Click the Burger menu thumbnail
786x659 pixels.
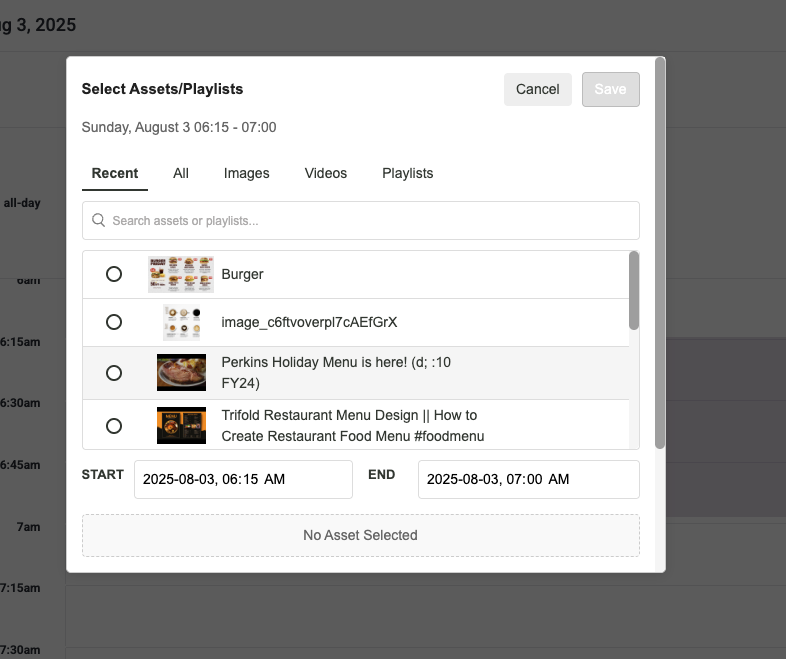point(181,274)
